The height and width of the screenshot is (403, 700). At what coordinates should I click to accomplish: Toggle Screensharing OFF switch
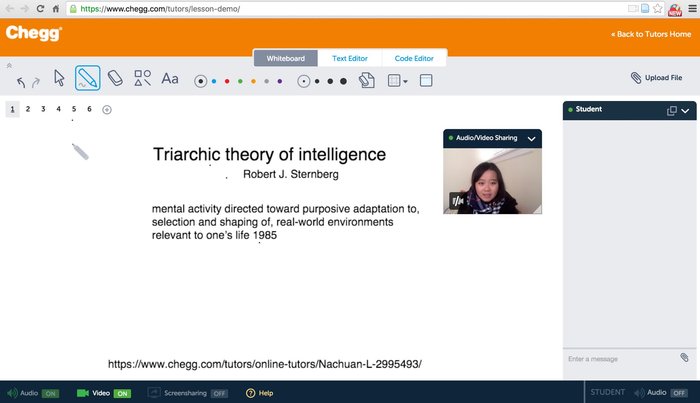[219, 394]
